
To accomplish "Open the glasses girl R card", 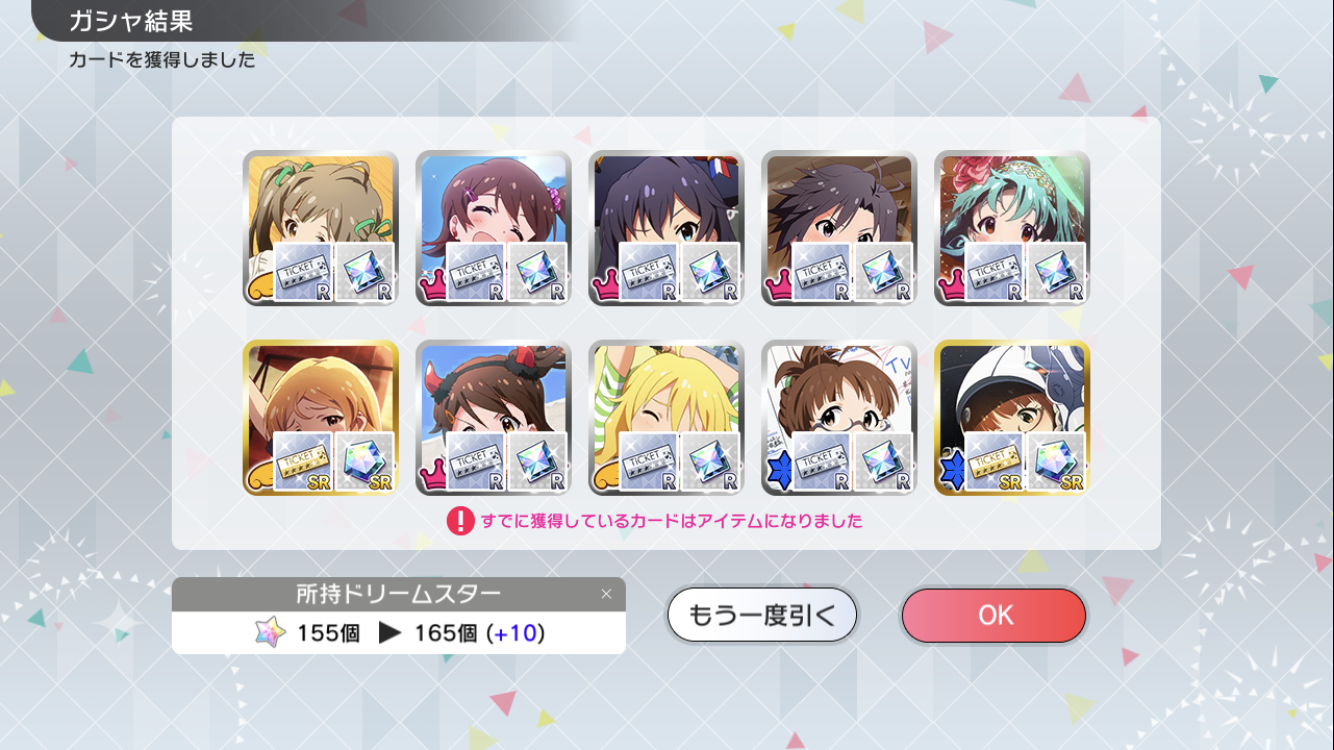I will [839, 418].
